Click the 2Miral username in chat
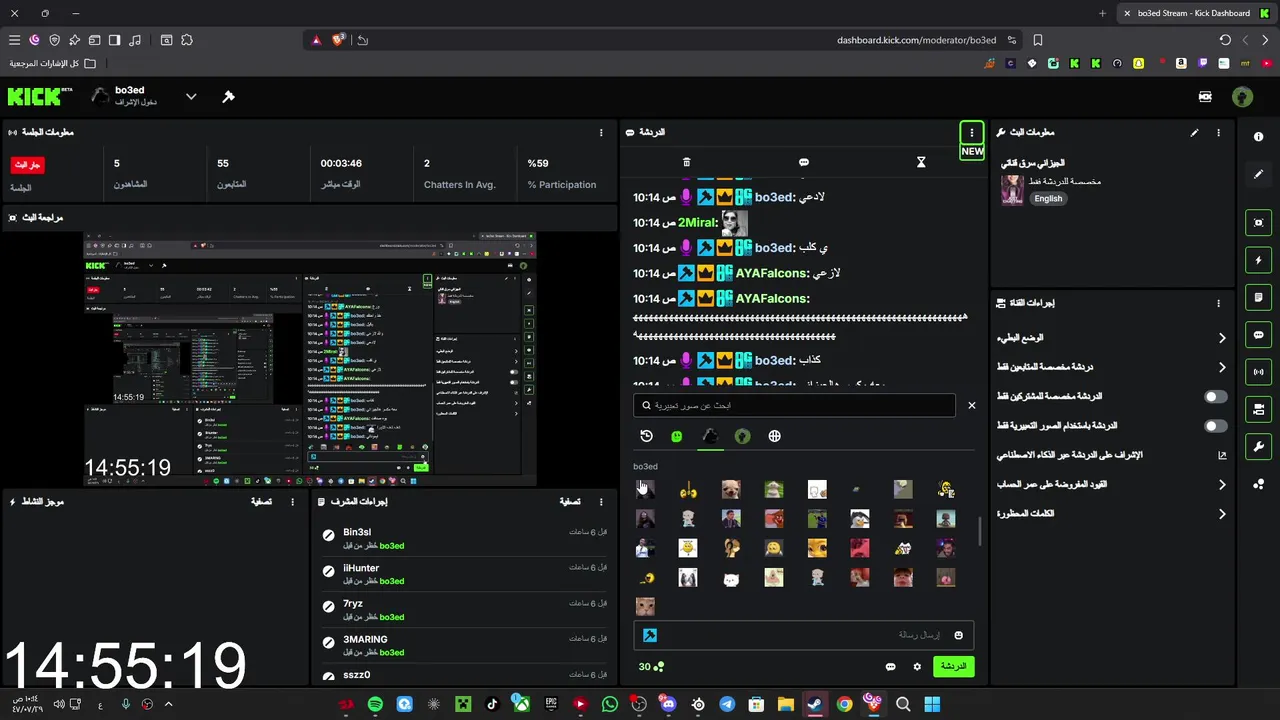Image resolution: width=1280 pixels, height=720 pixels. 698,223
